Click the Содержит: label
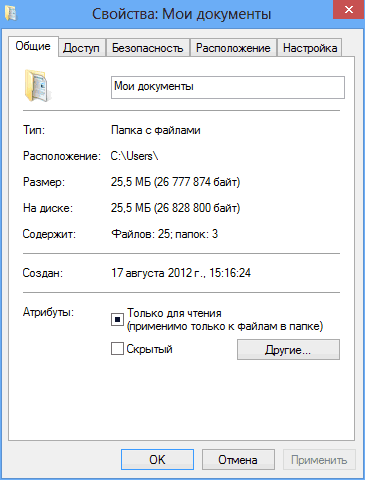The height and width of the screenshot is (480, 365). point(49,234)
